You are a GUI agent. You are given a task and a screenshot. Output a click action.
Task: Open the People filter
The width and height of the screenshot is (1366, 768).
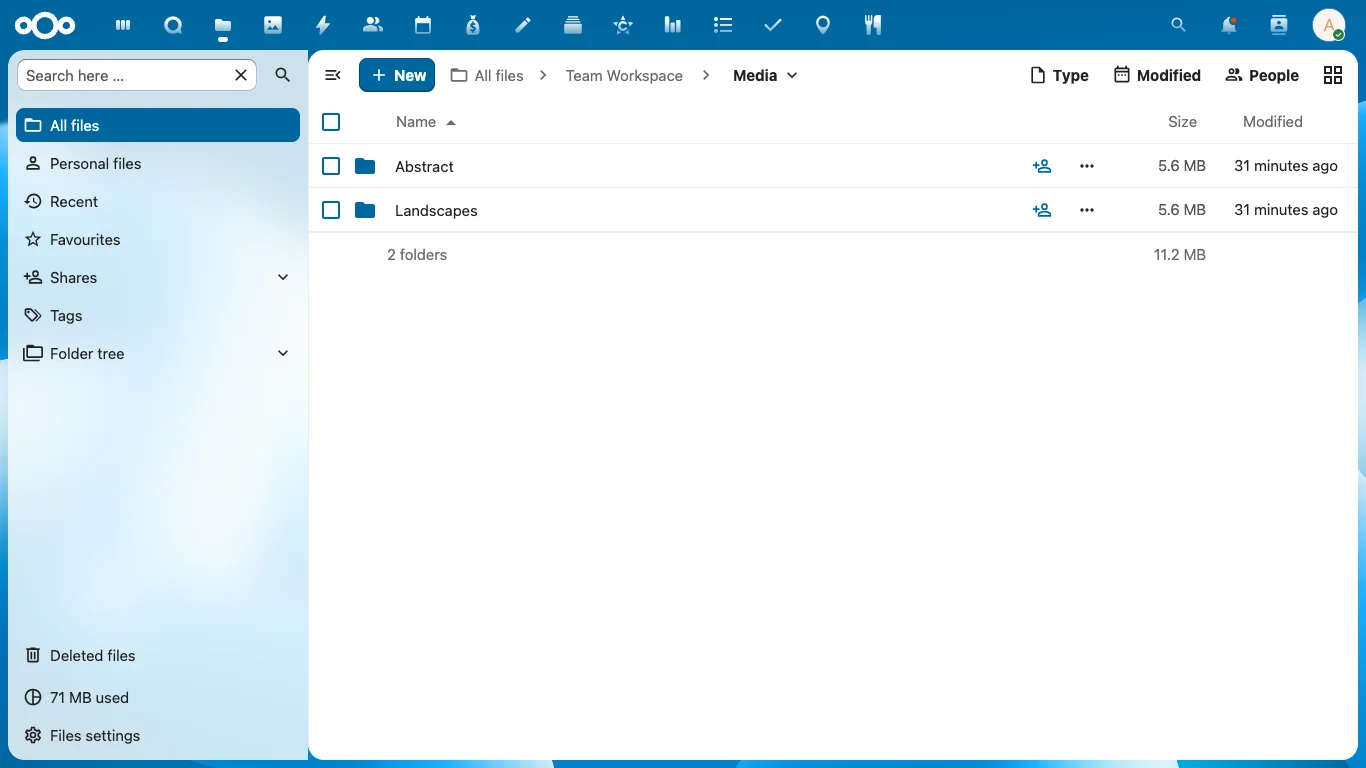(x=1262, y=75)
